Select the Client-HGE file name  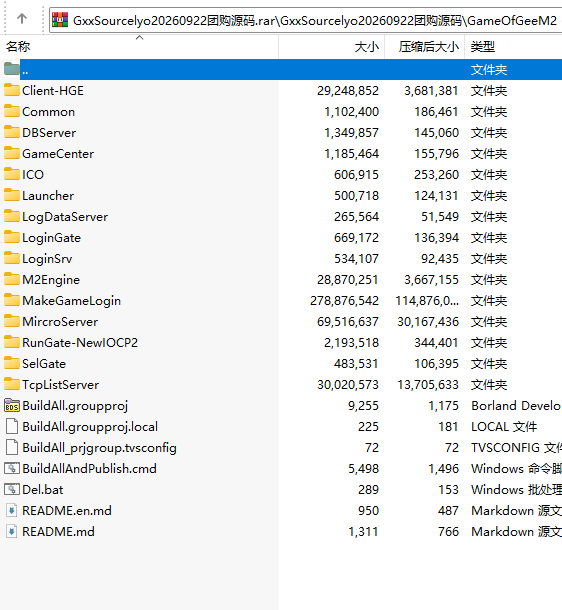coord(53,91)
